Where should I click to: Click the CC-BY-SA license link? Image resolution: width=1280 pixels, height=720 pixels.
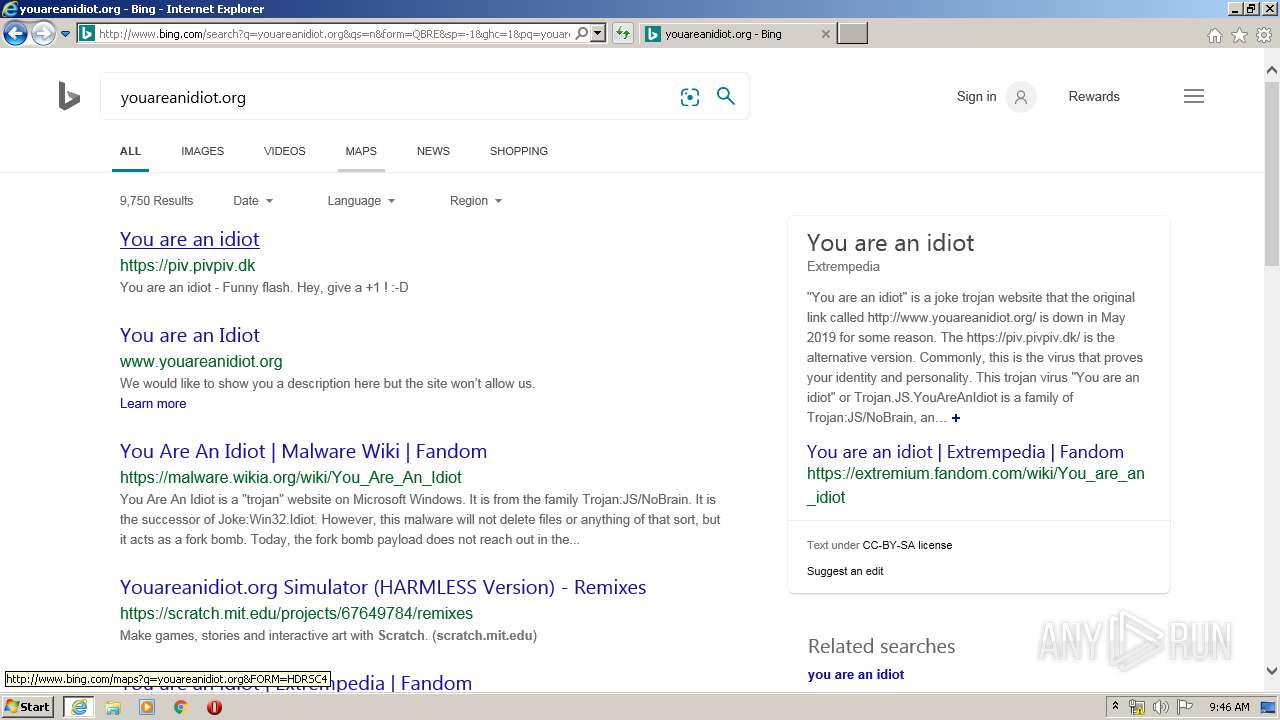click(907, 545)
